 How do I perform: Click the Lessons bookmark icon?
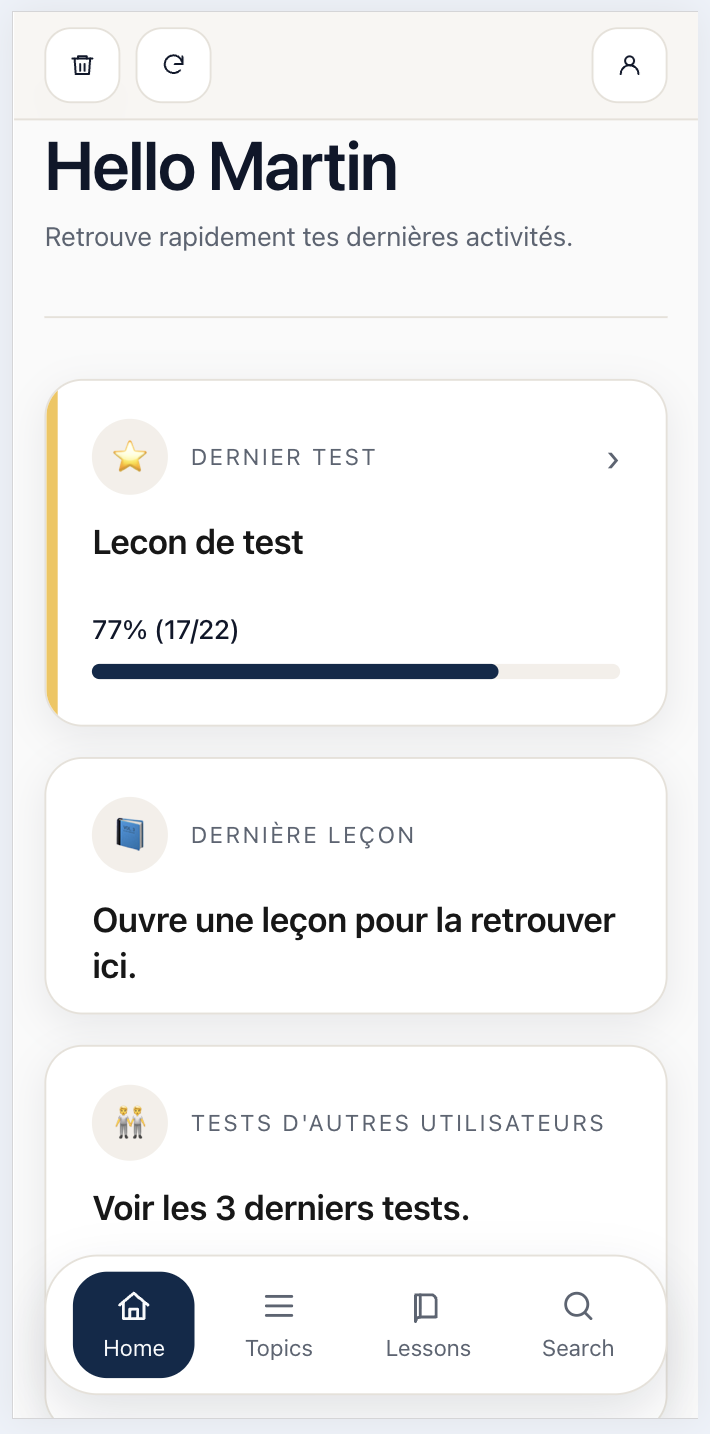pos(427,1306)
